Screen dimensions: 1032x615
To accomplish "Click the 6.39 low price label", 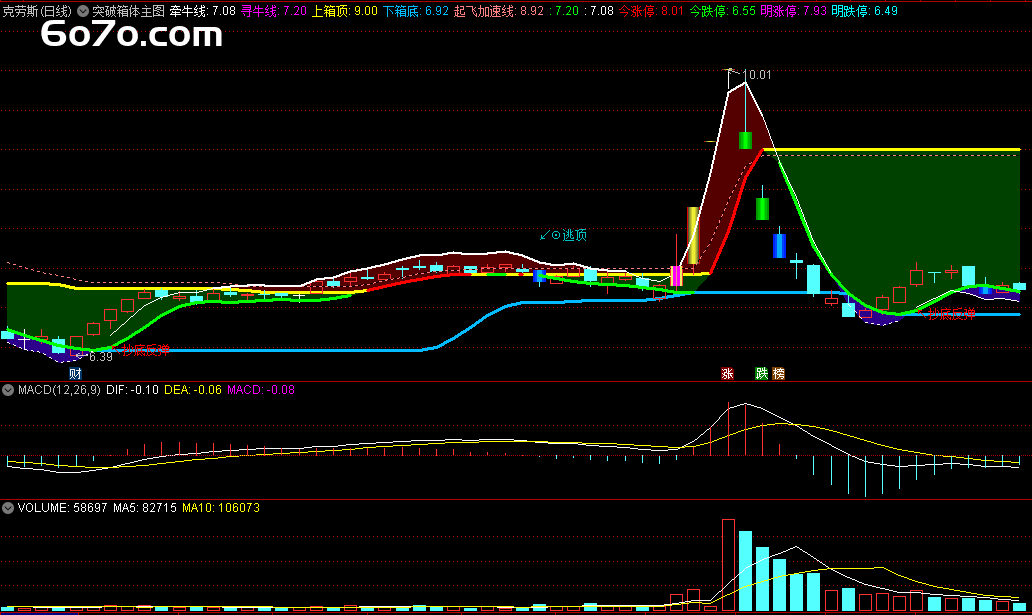I will click(x=101, y=357).
